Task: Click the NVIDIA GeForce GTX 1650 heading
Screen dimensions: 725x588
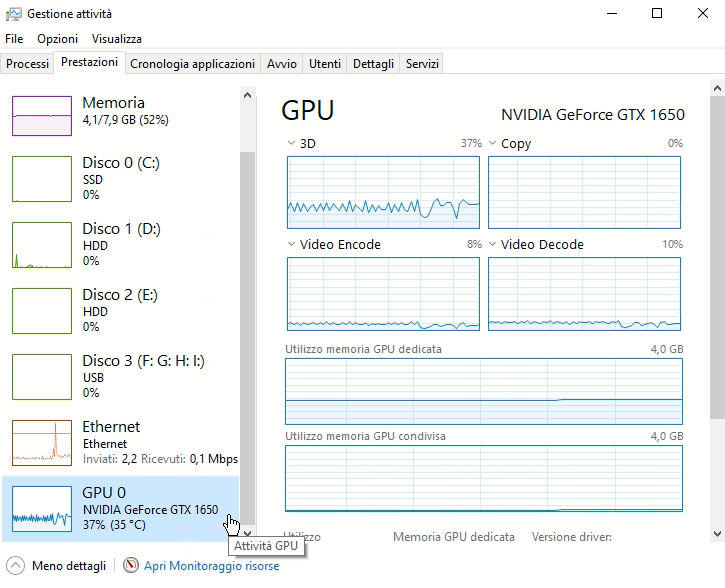Action: 593,115
